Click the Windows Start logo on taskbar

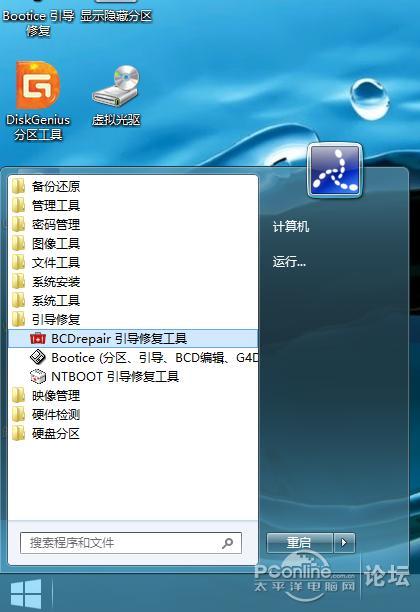(x=26, y=594)
